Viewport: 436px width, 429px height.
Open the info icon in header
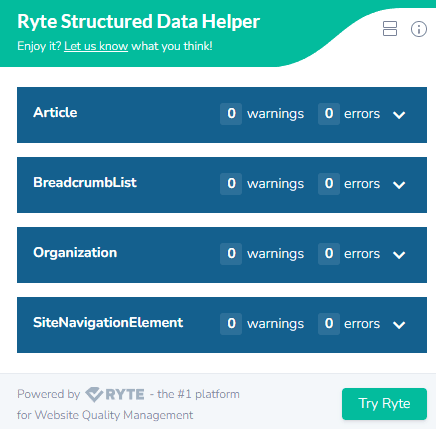pyautogui.click(x=419, y=29)
